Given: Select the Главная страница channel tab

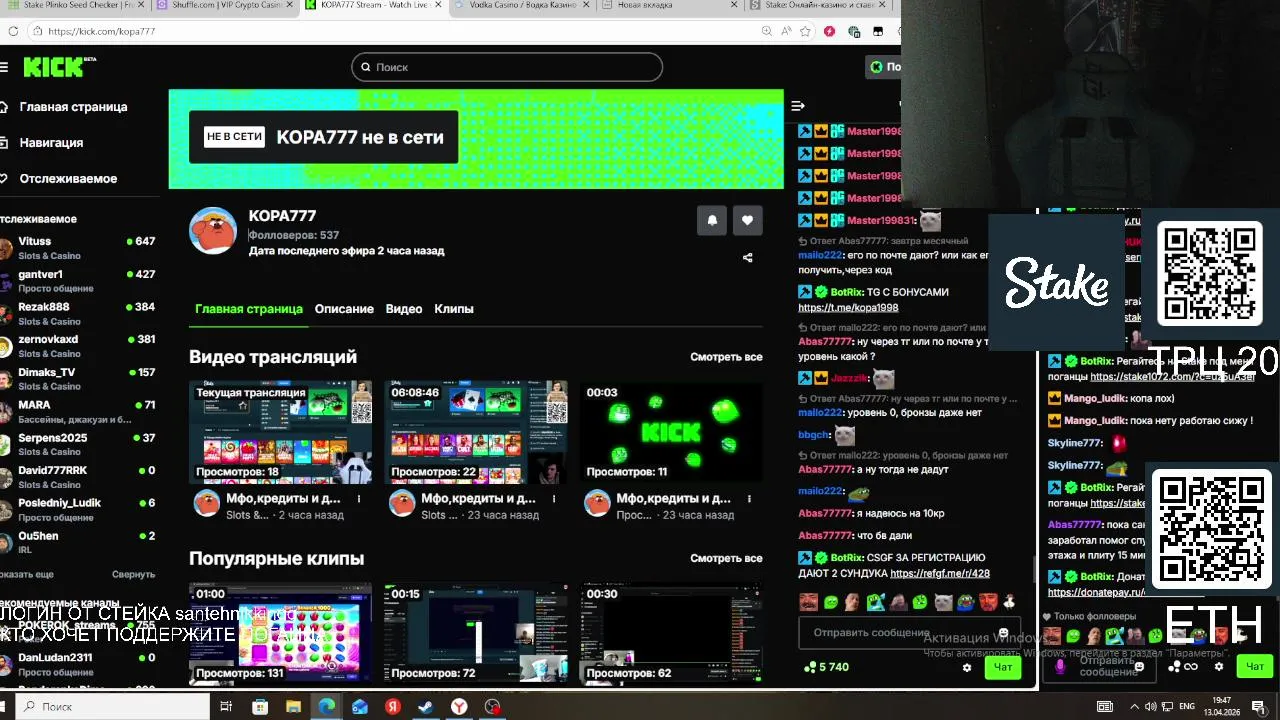Looking at the screenshot, I should [249, 309].
